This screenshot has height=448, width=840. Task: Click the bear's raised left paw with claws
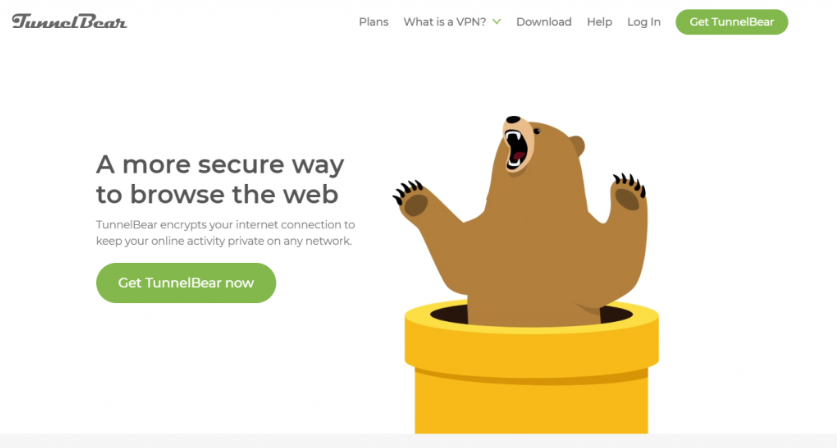411,198
